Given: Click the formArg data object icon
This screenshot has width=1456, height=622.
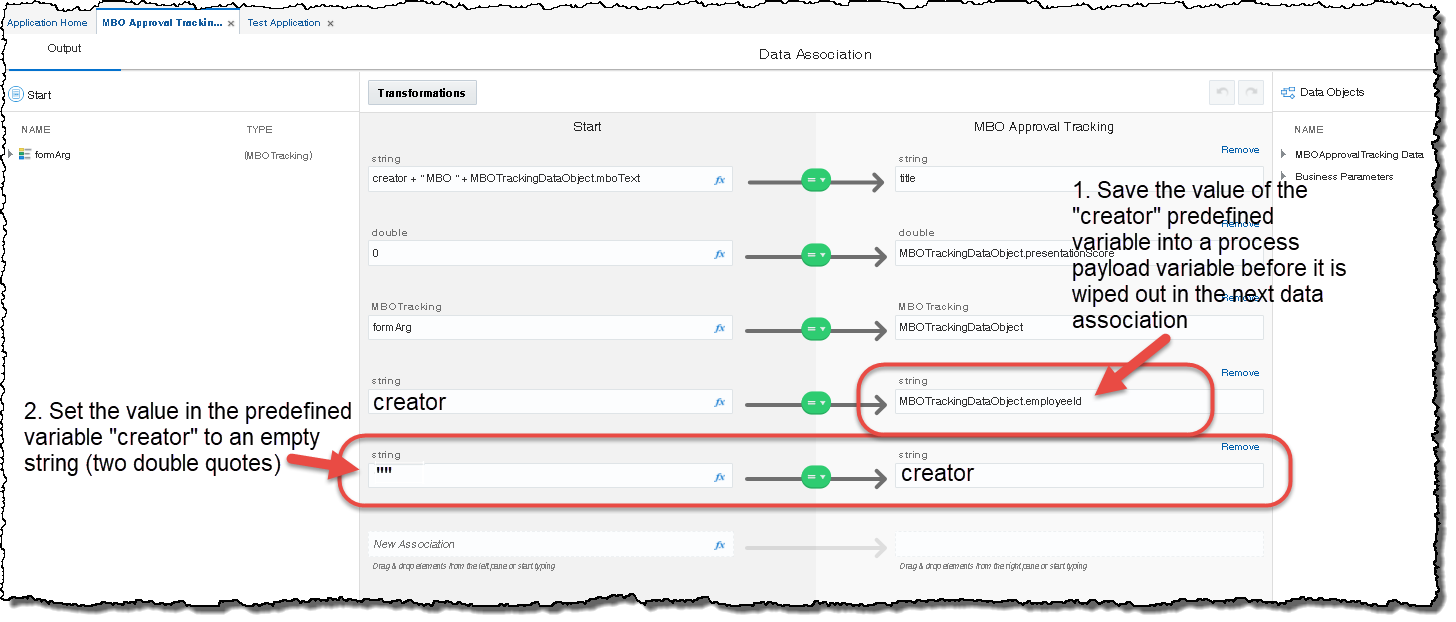Looking at the screenshot, I should 25,154.
